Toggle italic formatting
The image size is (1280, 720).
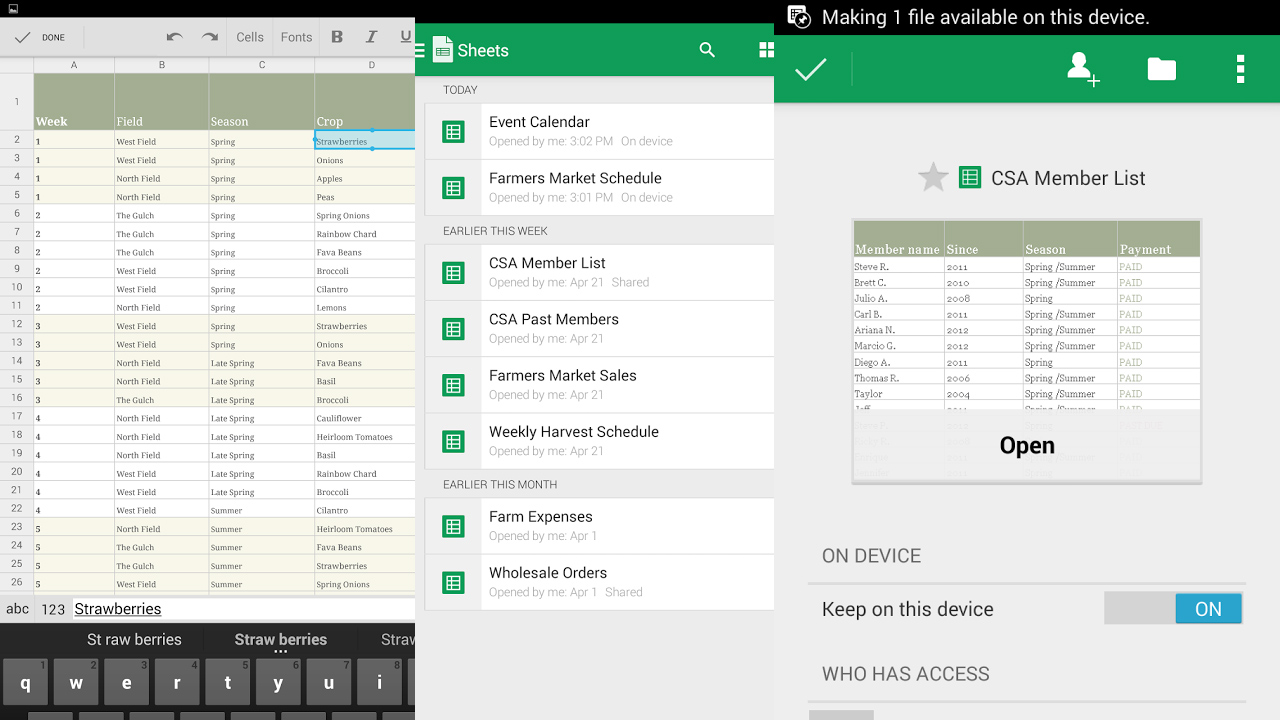tap(372, 37)
